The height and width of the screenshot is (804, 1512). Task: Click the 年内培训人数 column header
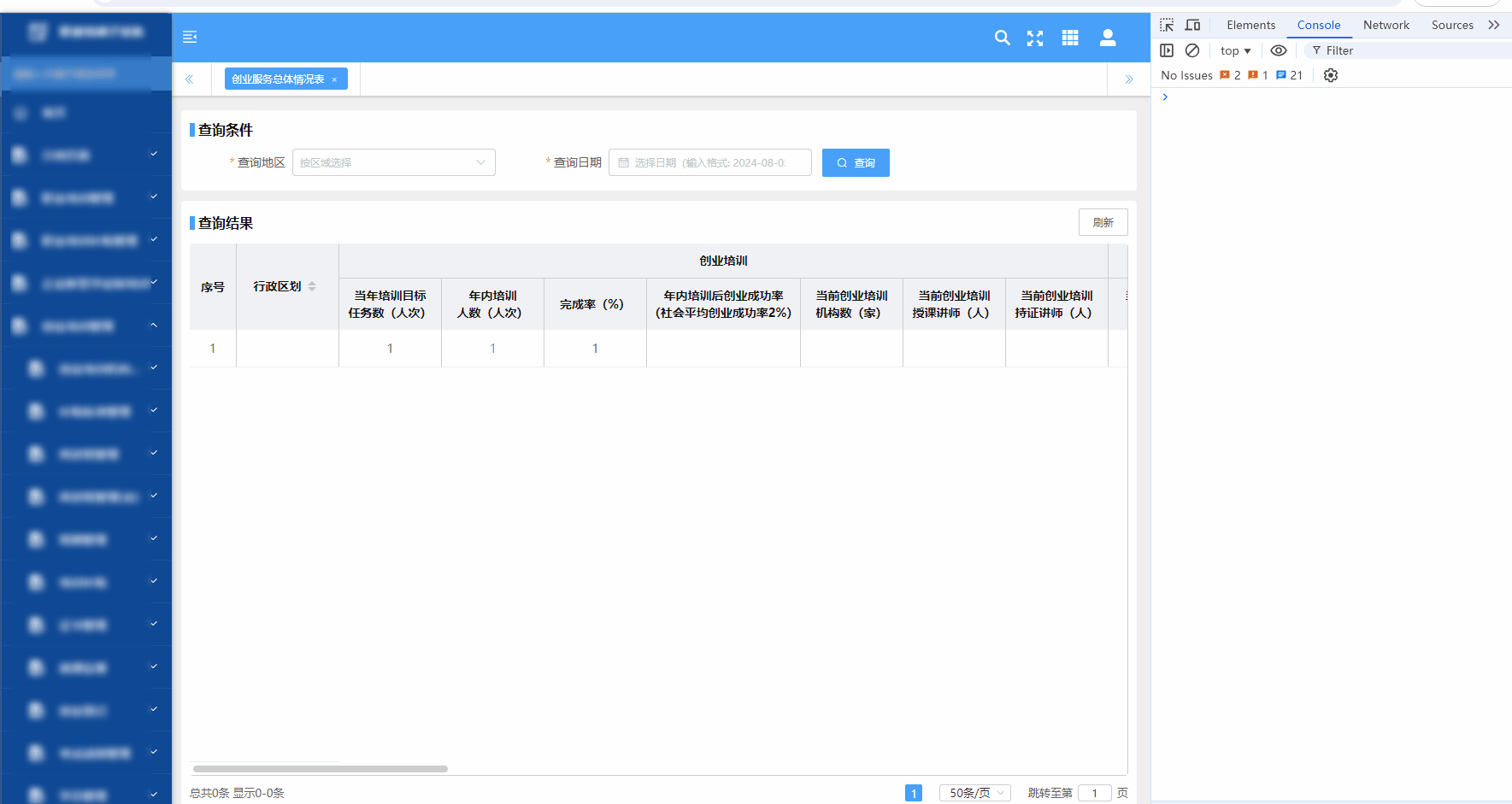click(492, 304)
